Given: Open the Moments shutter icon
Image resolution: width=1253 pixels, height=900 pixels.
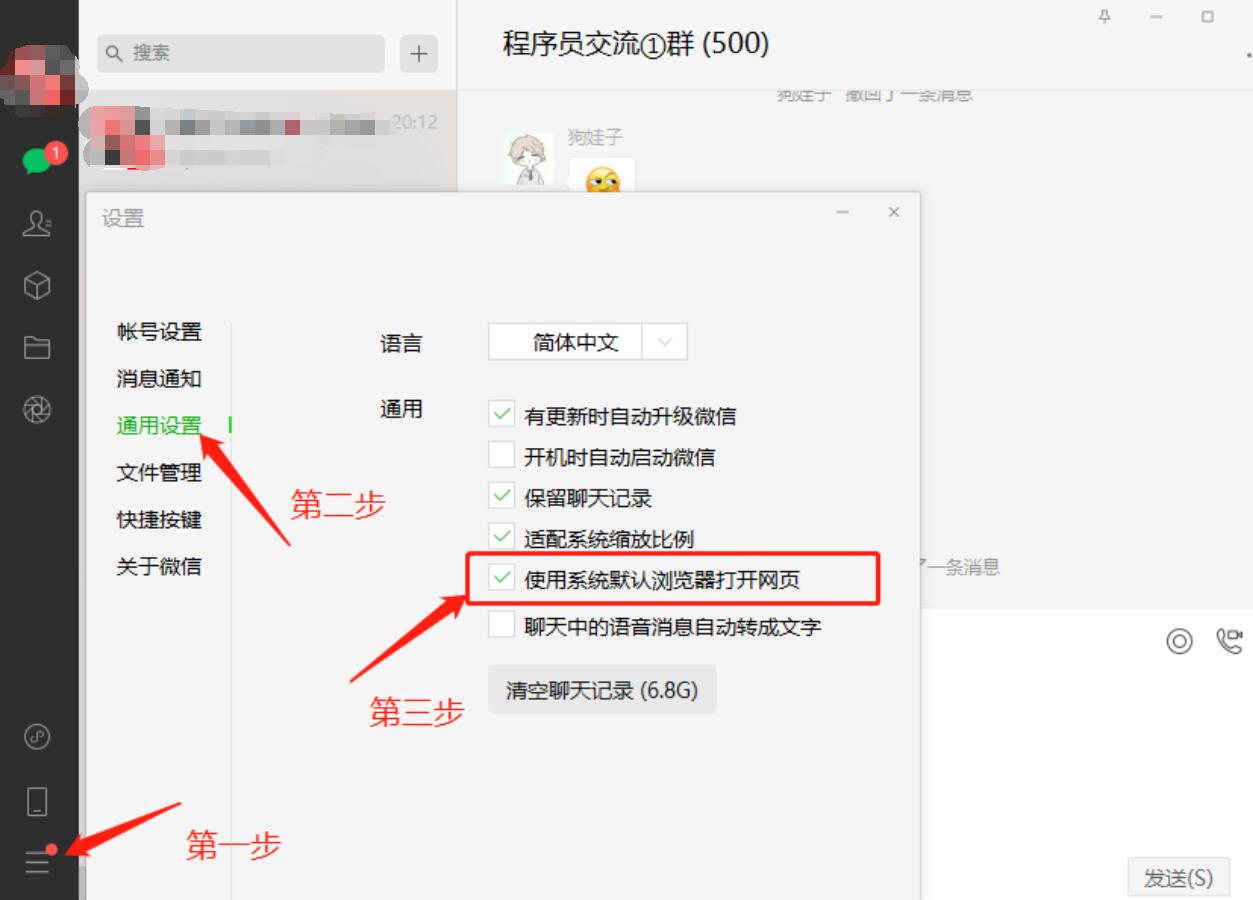Looking at the screenshot, I should pyautogui.click(x=37, y=409).
